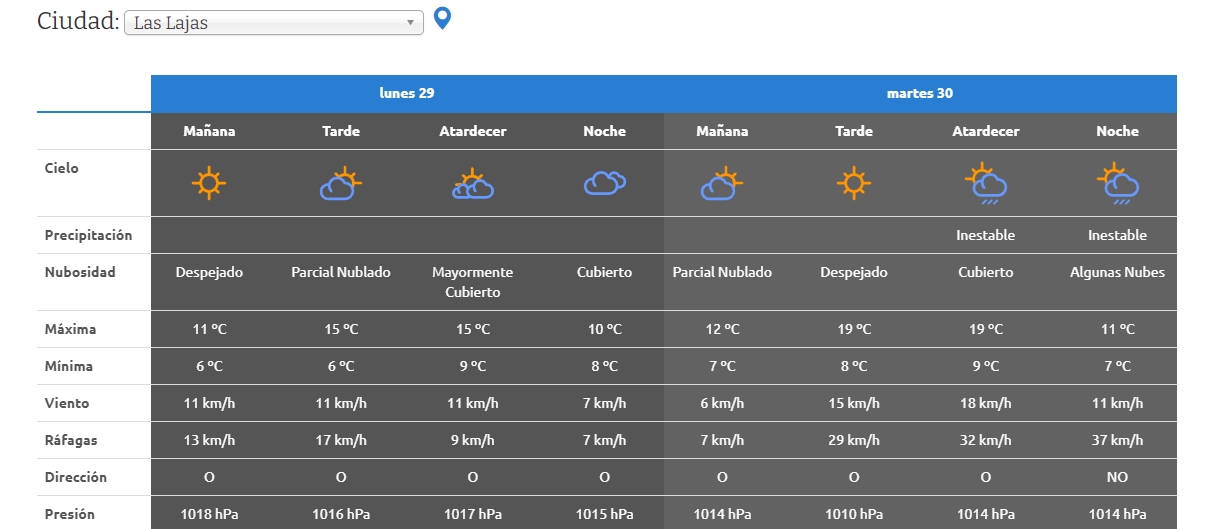Click the 29 km/h gusts value
Viewport: 1229px width, 529px height.
[853, 440]
